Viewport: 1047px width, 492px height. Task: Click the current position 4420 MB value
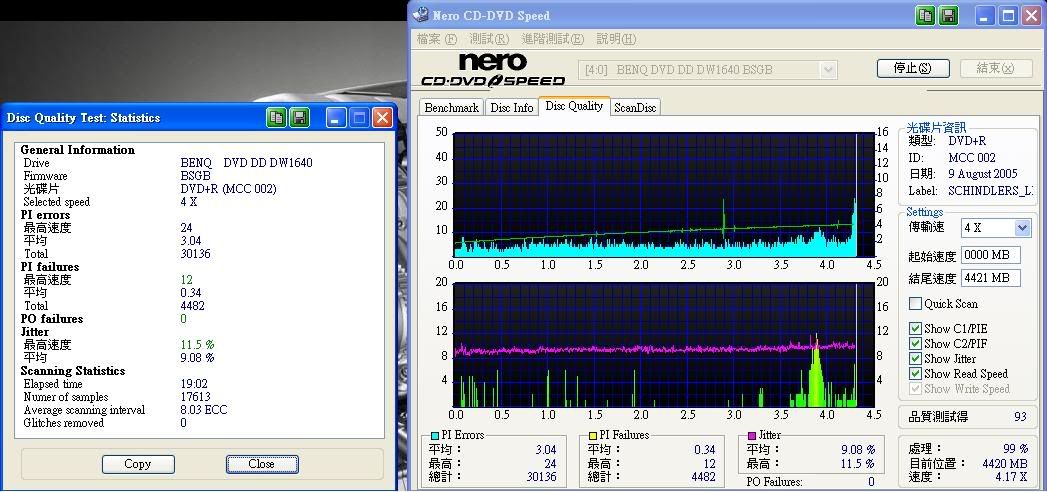1005,463
